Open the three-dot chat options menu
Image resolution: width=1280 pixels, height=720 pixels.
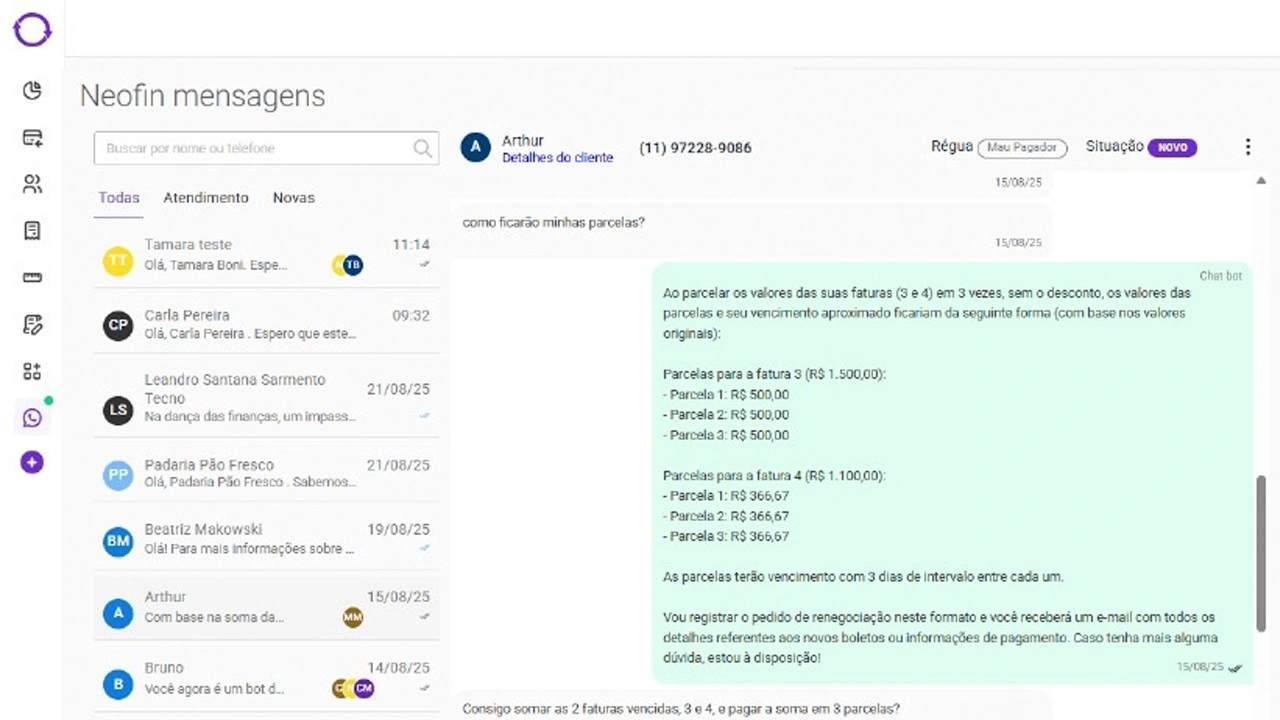point(1247,147)
